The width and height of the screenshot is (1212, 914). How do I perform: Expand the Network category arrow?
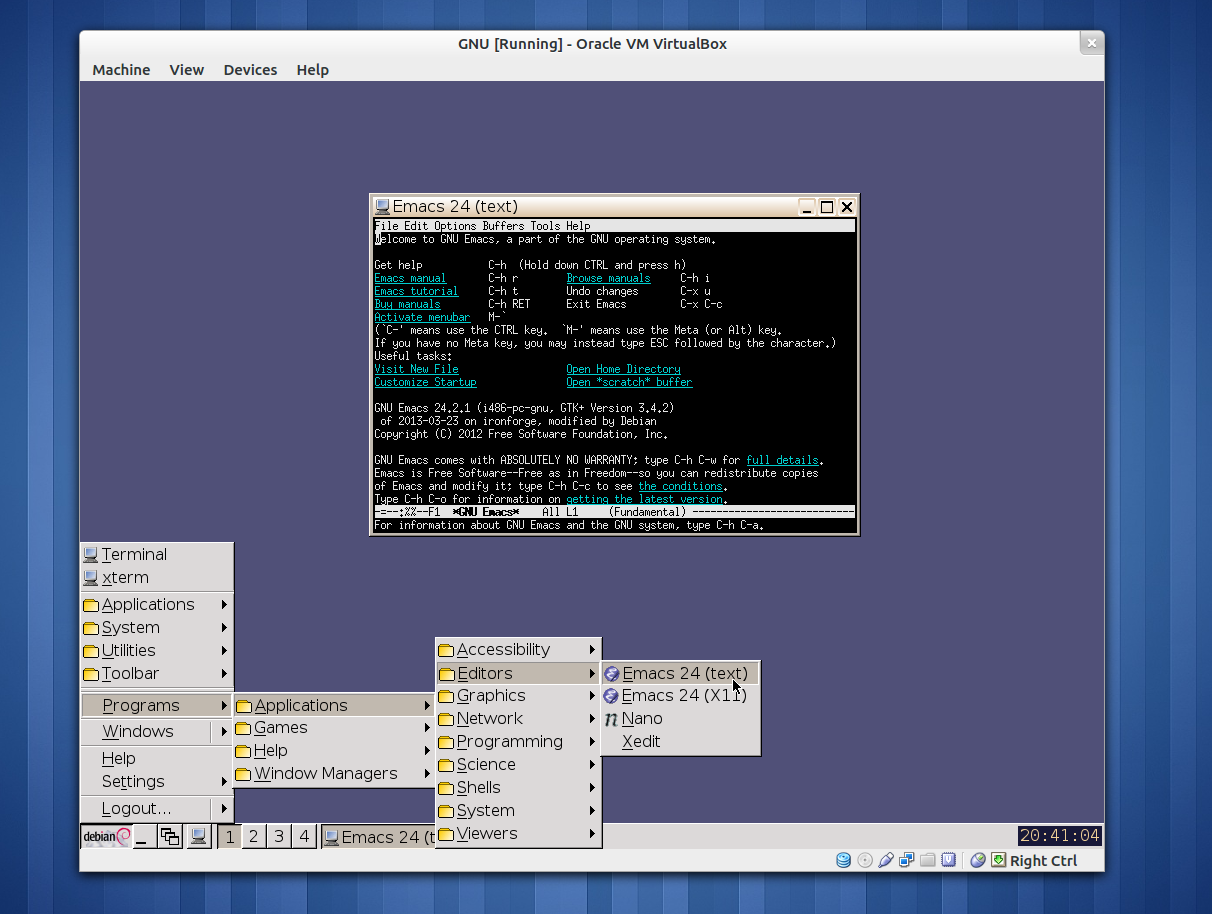point(592,718)
